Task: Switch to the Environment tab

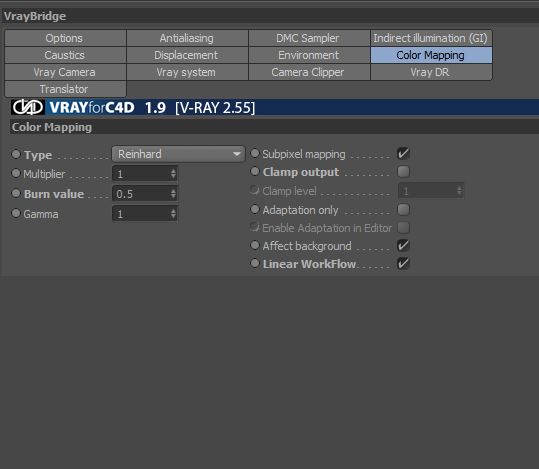Action: click(x=309, y=55)
